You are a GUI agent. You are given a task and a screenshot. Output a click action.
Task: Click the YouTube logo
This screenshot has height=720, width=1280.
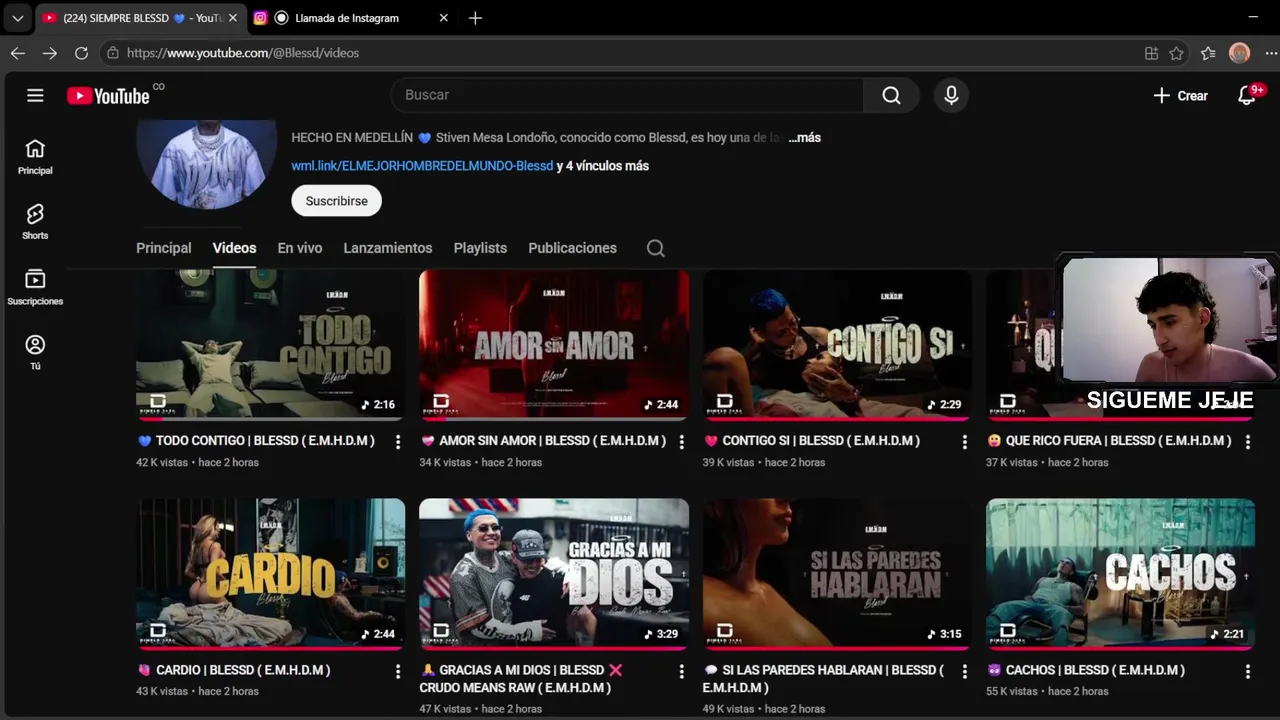tap(108, 96)
